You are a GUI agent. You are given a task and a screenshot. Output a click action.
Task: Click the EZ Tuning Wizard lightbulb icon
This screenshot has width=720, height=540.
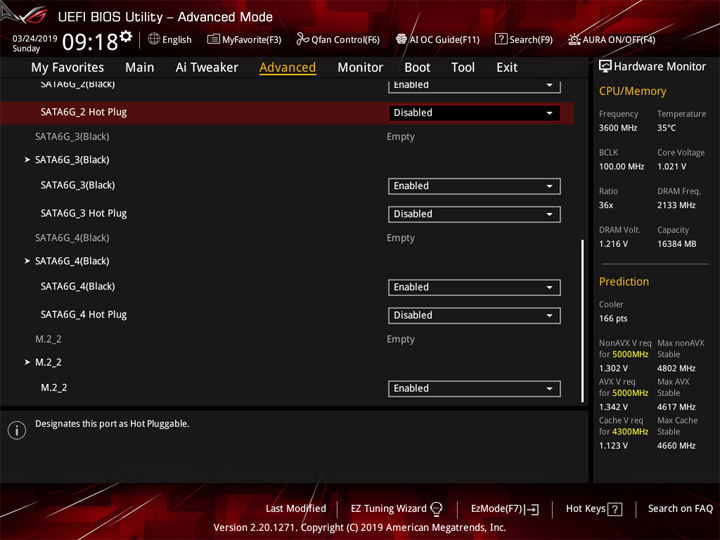[x=436, y=508]
